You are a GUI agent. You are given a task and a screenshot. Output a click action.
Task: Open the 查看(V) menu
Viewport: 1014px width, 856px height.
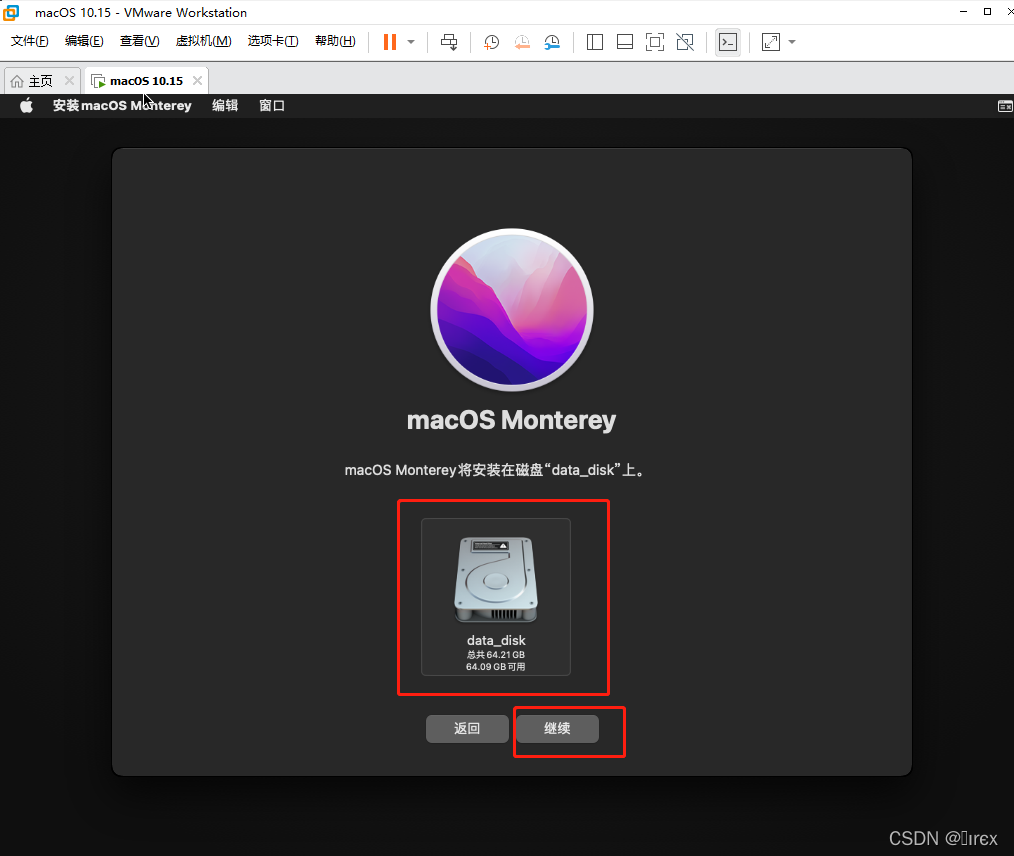click(140, 41)
